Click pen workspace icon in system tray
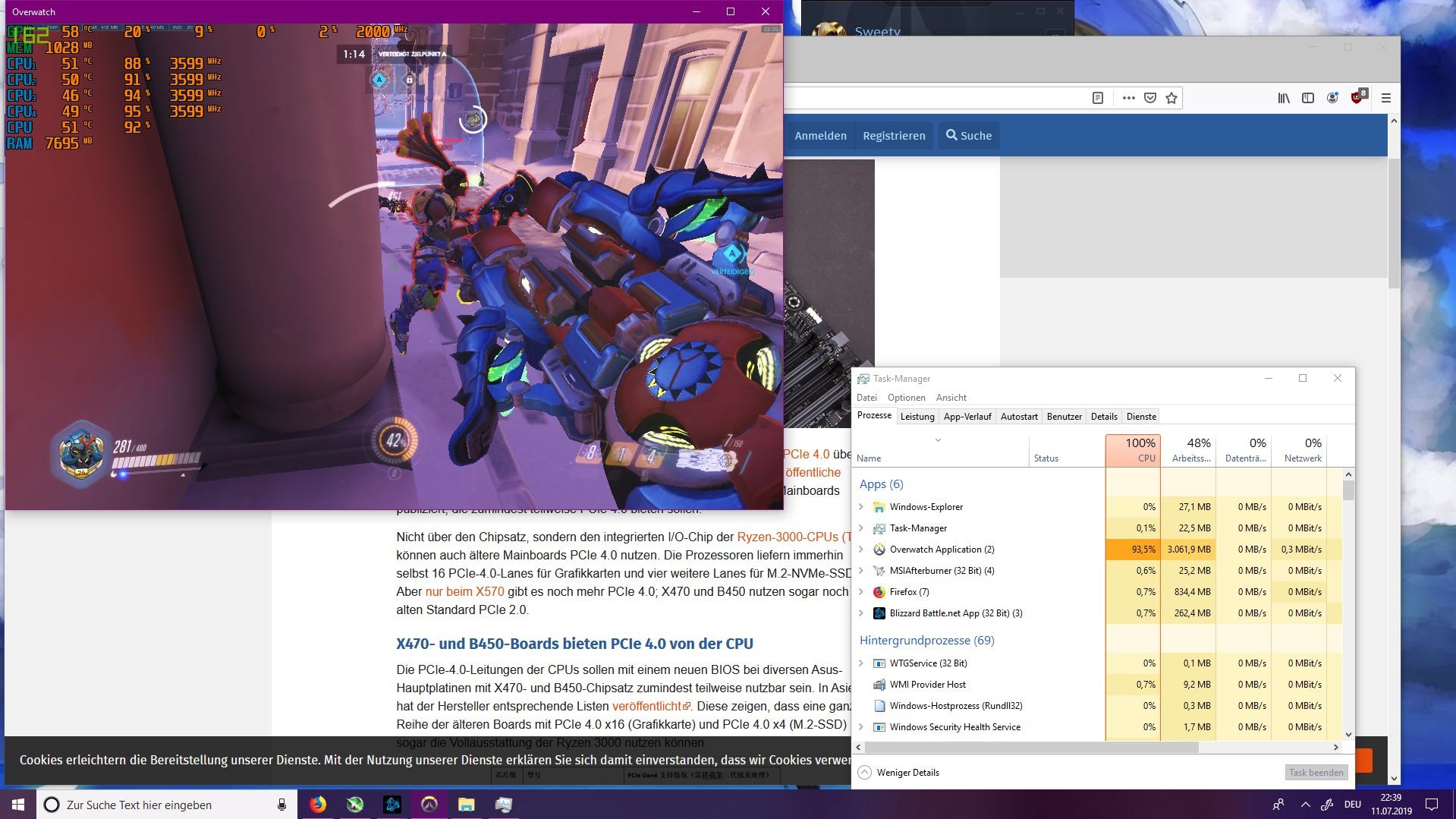Screen dimensions: 1456x819 [1327, 805]
